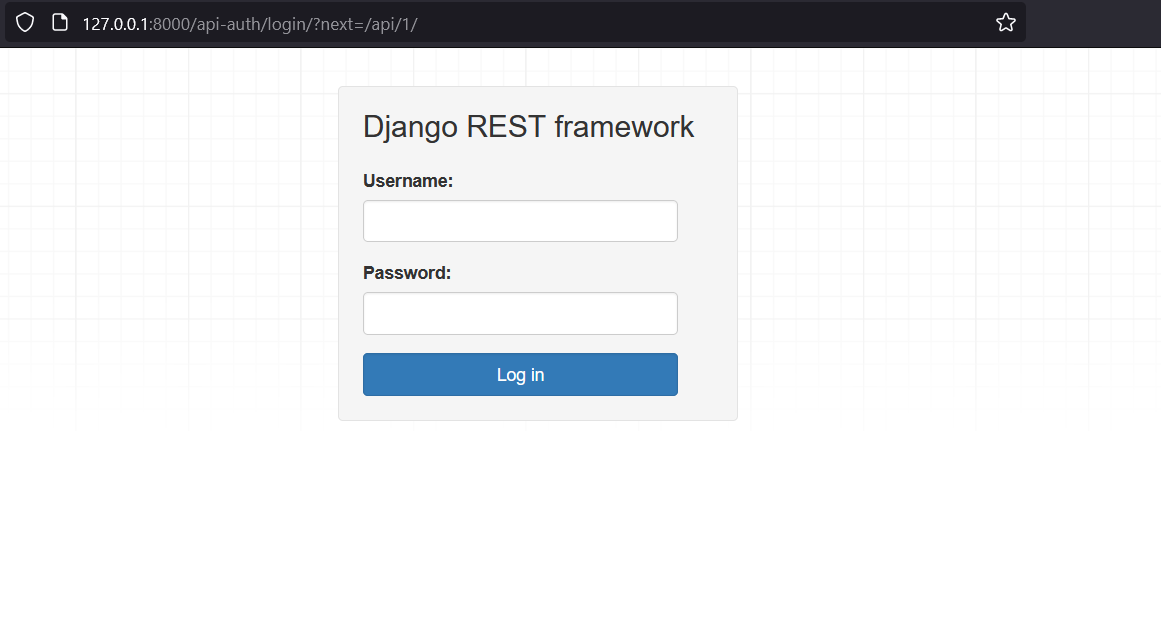Open site permissions from the page icon
Viewport: 1161px width, 619px height.
click(x=60, y=21)
